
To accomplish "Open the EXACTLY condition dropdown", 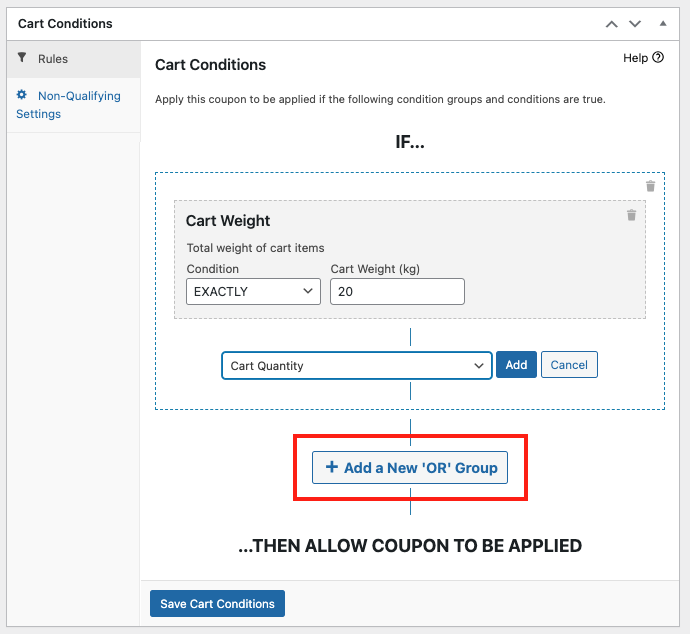I will click(x=253, y=291).
